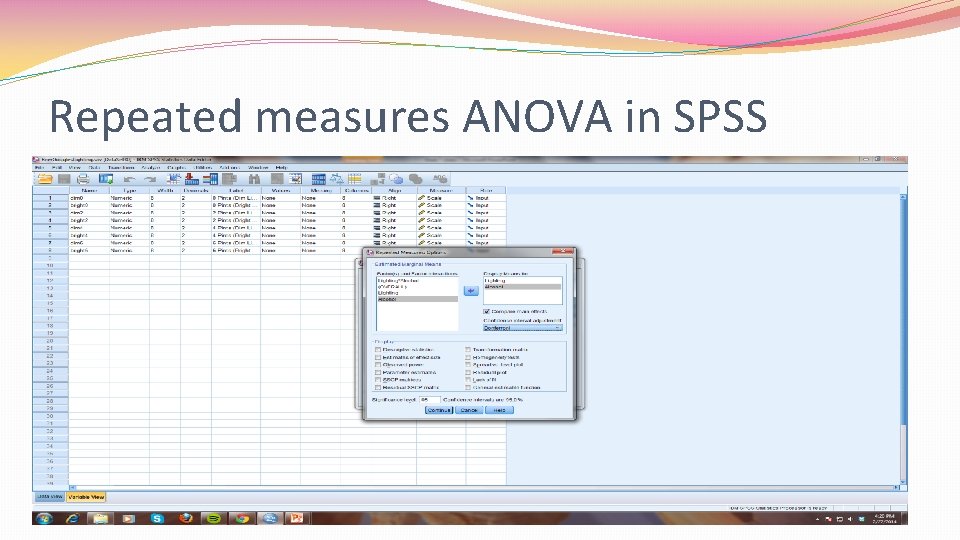The image size is (960, 540).
Task: Click the Use variable sets icon
Action: [397, 179]
